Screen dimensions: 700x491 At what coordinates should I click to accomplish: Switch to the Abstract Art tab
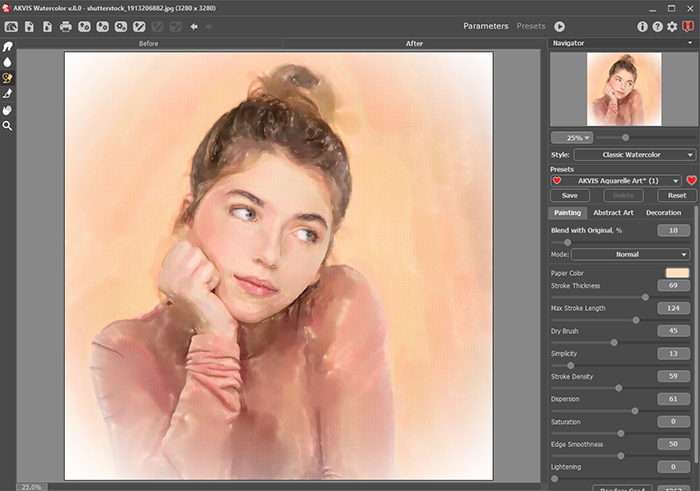pyautogui.click(x=613, y=213)
